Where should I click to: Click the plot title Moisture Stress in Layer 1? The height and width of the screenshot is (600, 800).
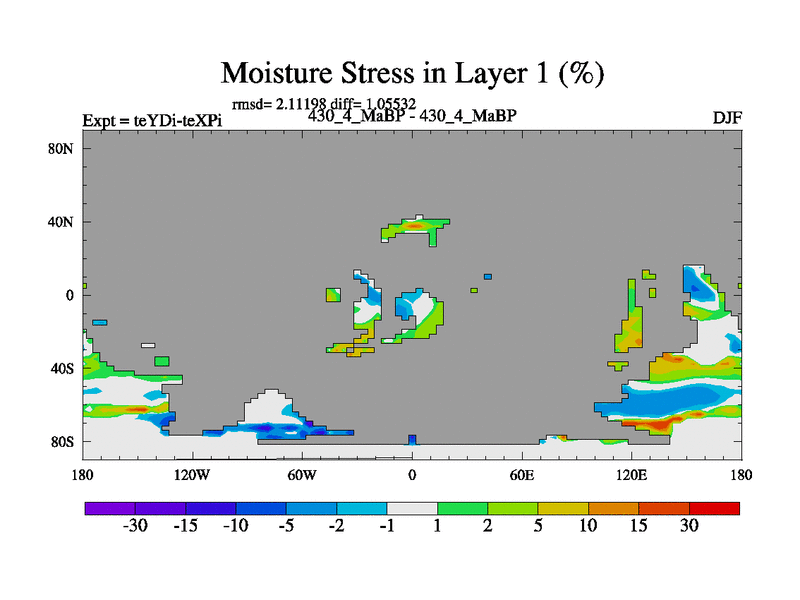(x=412, y=73)
